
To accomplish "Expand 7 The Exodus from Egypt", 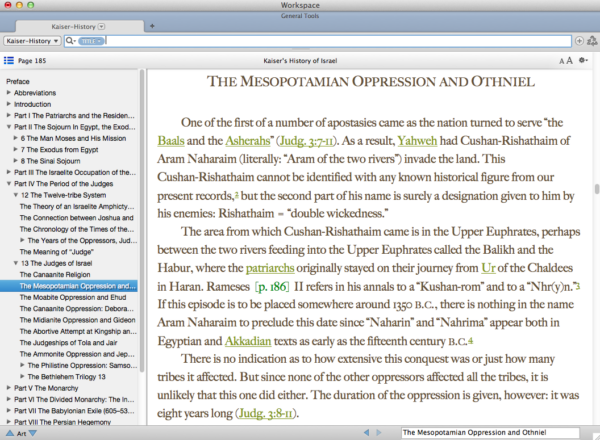I will 16,149.
